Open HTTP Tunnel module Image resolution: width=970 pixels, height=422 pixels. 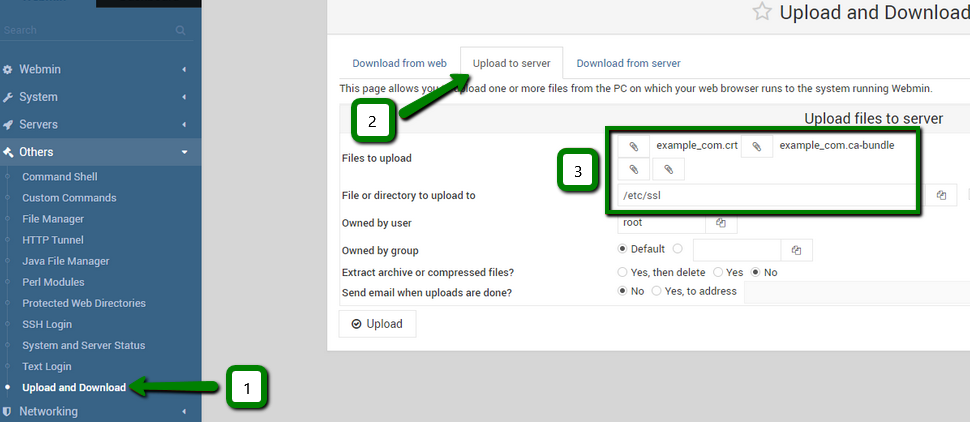pyautogui.click(x=53, y=240)
